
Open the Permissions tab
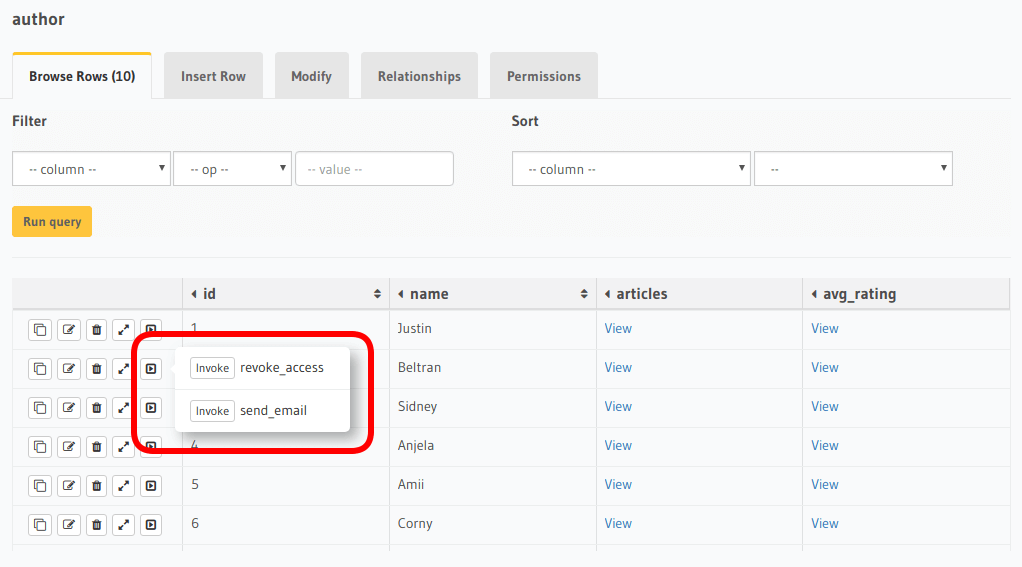[543, 76]
